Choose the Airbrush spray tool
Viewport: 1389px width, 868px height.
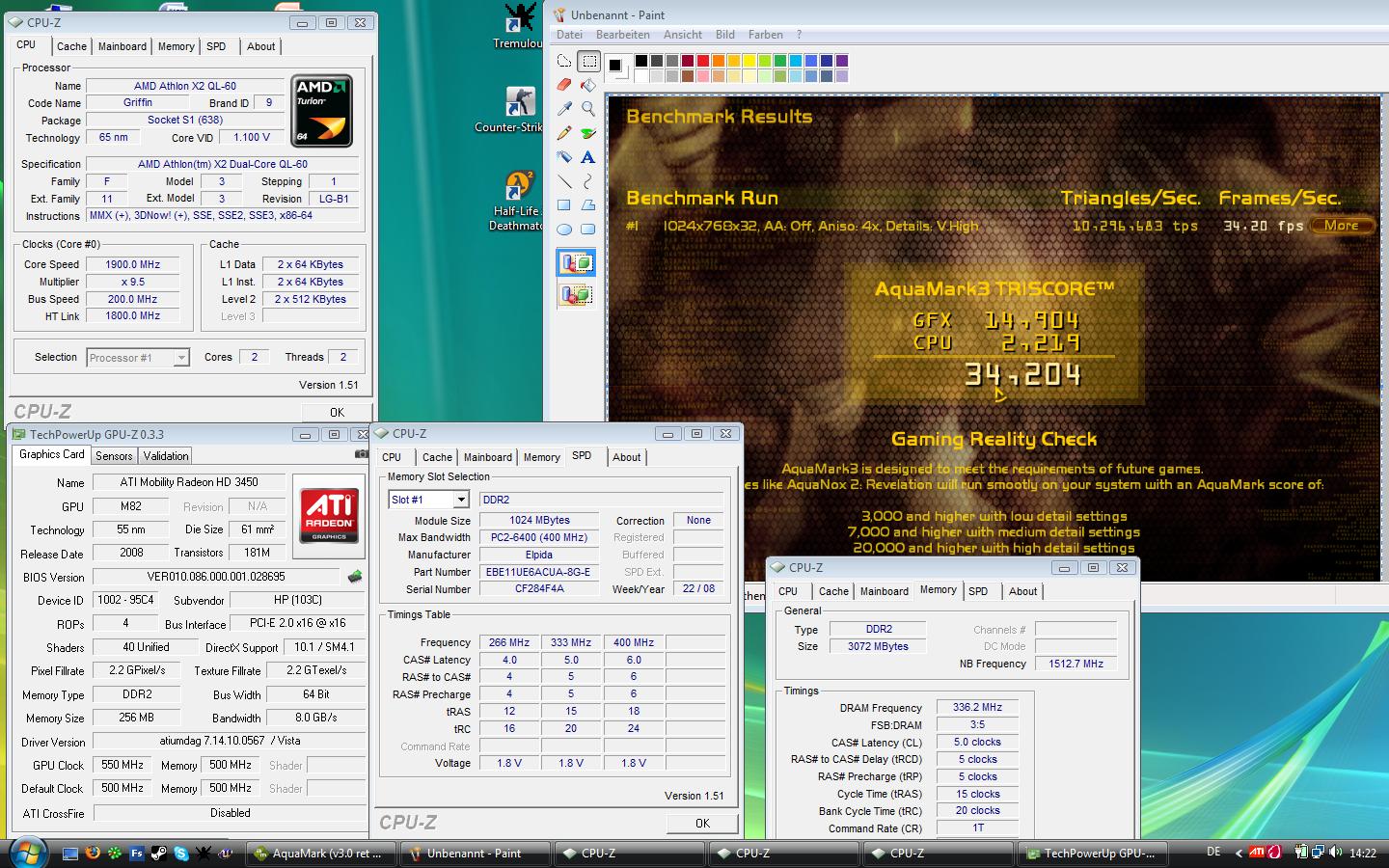click(564, 157)
